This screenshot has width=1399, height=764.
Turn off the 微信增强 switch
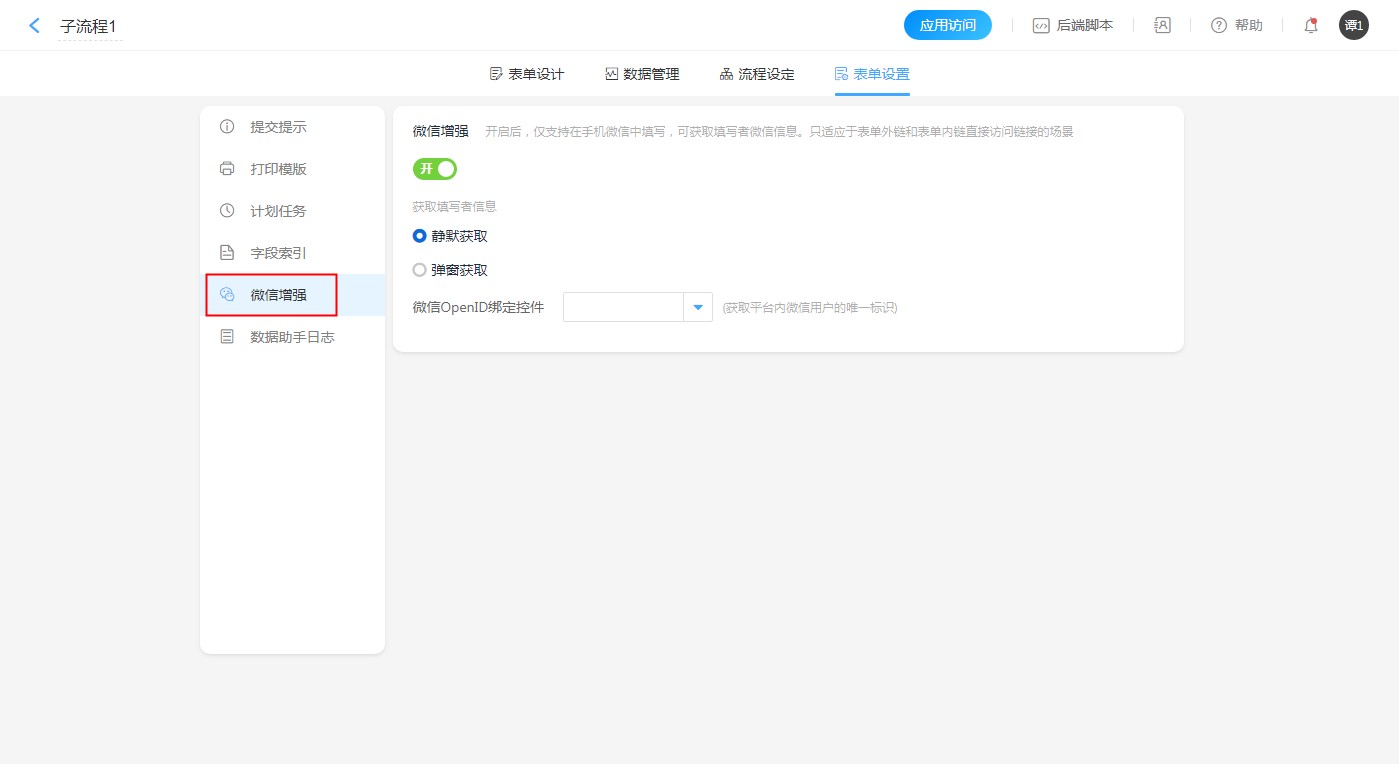pos(435,169)
